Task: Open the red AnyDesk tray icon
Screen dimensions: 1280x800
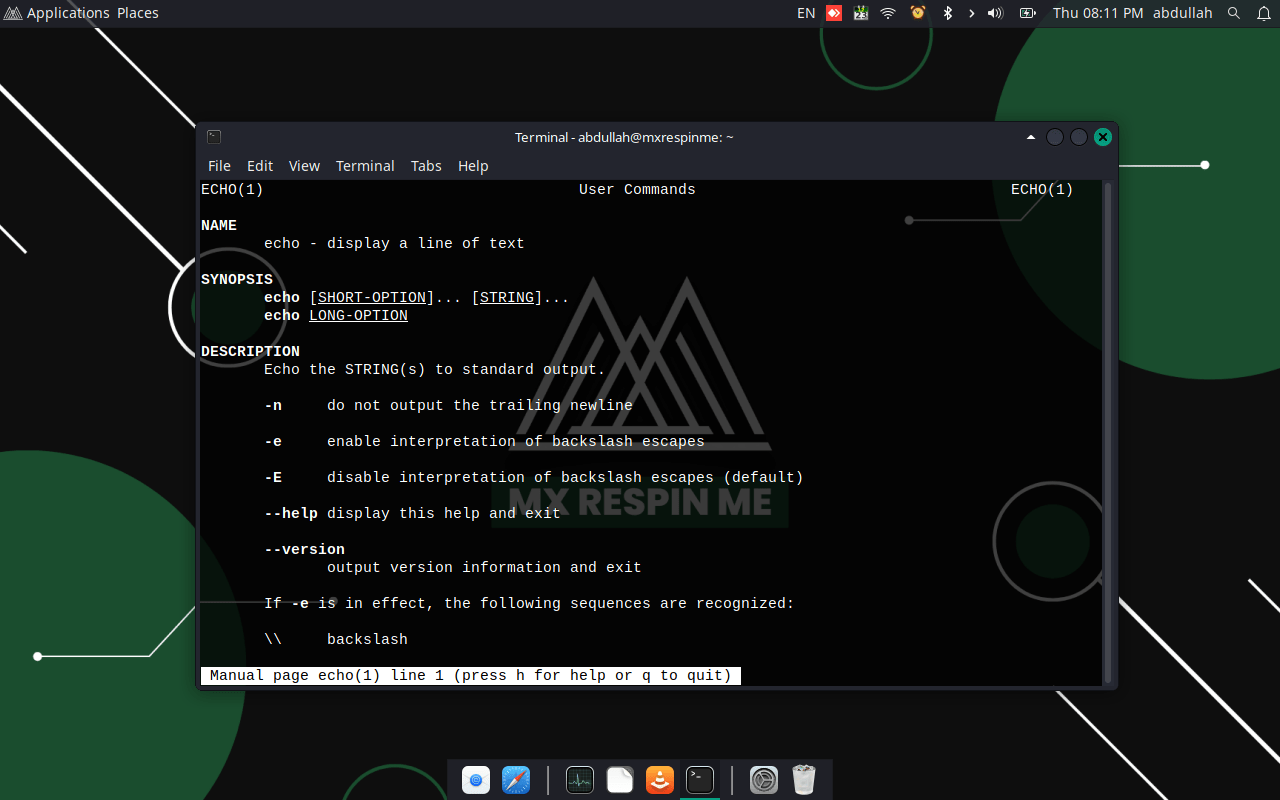Action: pos(834,13)
